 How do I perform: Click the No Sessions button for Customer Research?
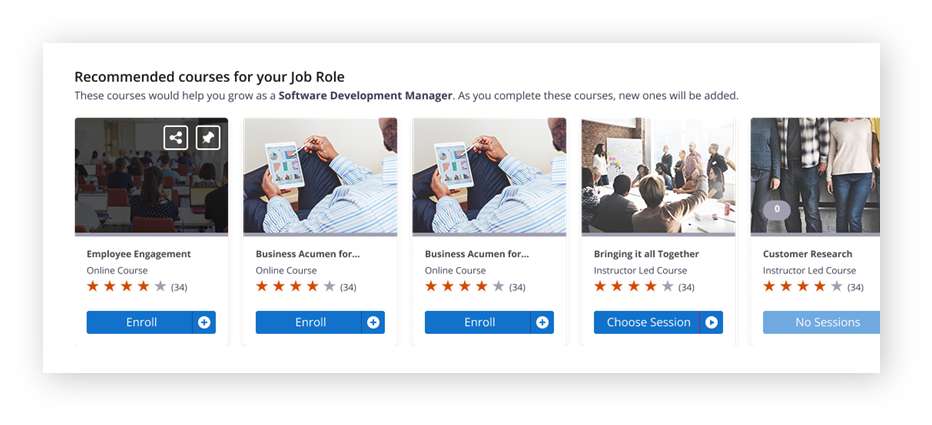point(826,322)
